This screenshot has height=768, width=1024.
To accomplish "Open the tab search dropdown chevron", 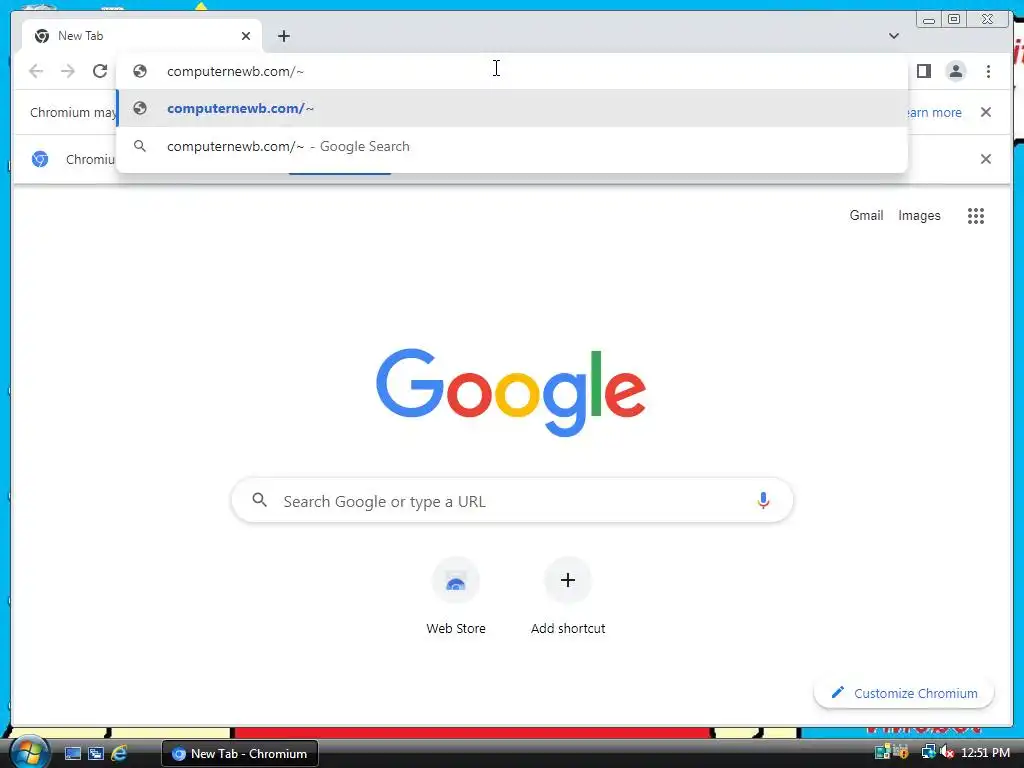I will (894, 36).
